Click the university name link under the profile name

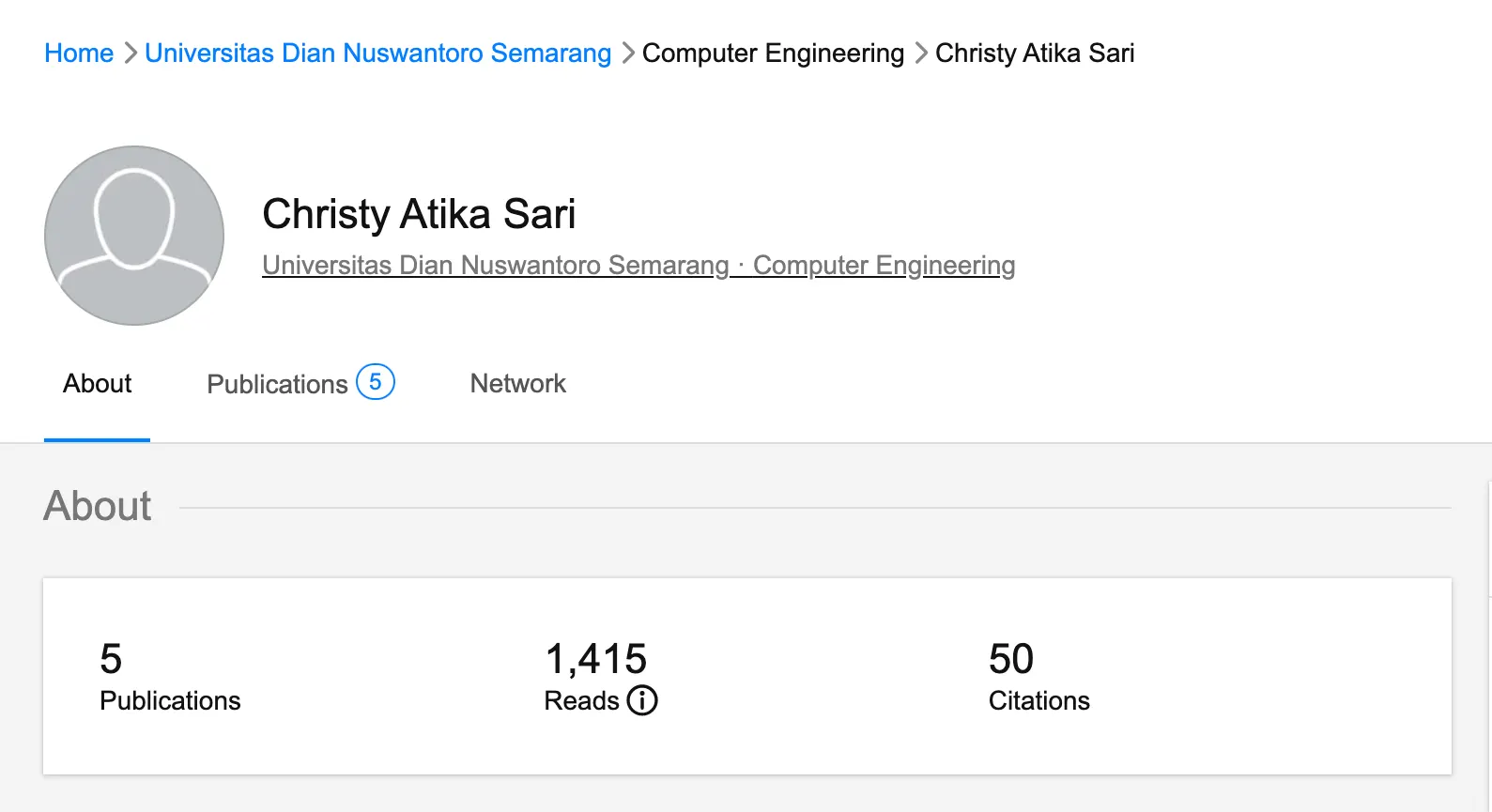coord(495,266)
